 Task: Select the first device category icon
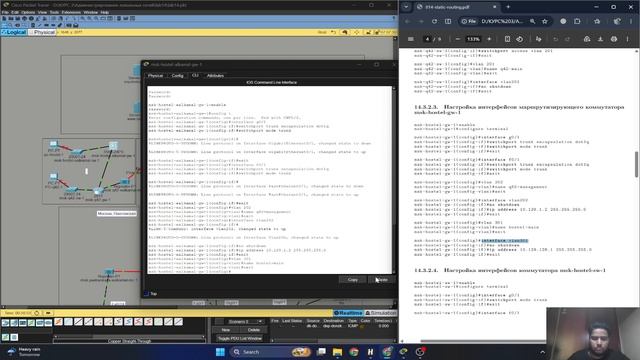[5, 323]
